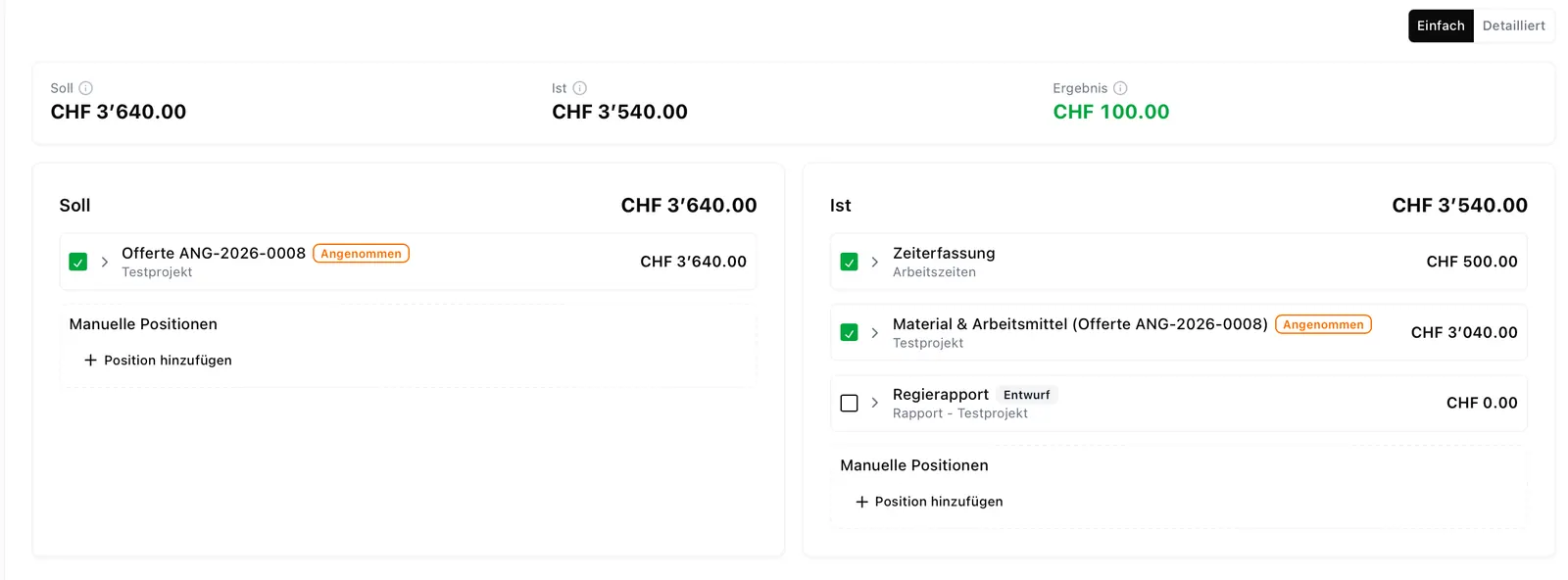1568x580 pixels.
Task: Click the Angenommen badge on Material row
Action: (1323, 324)
